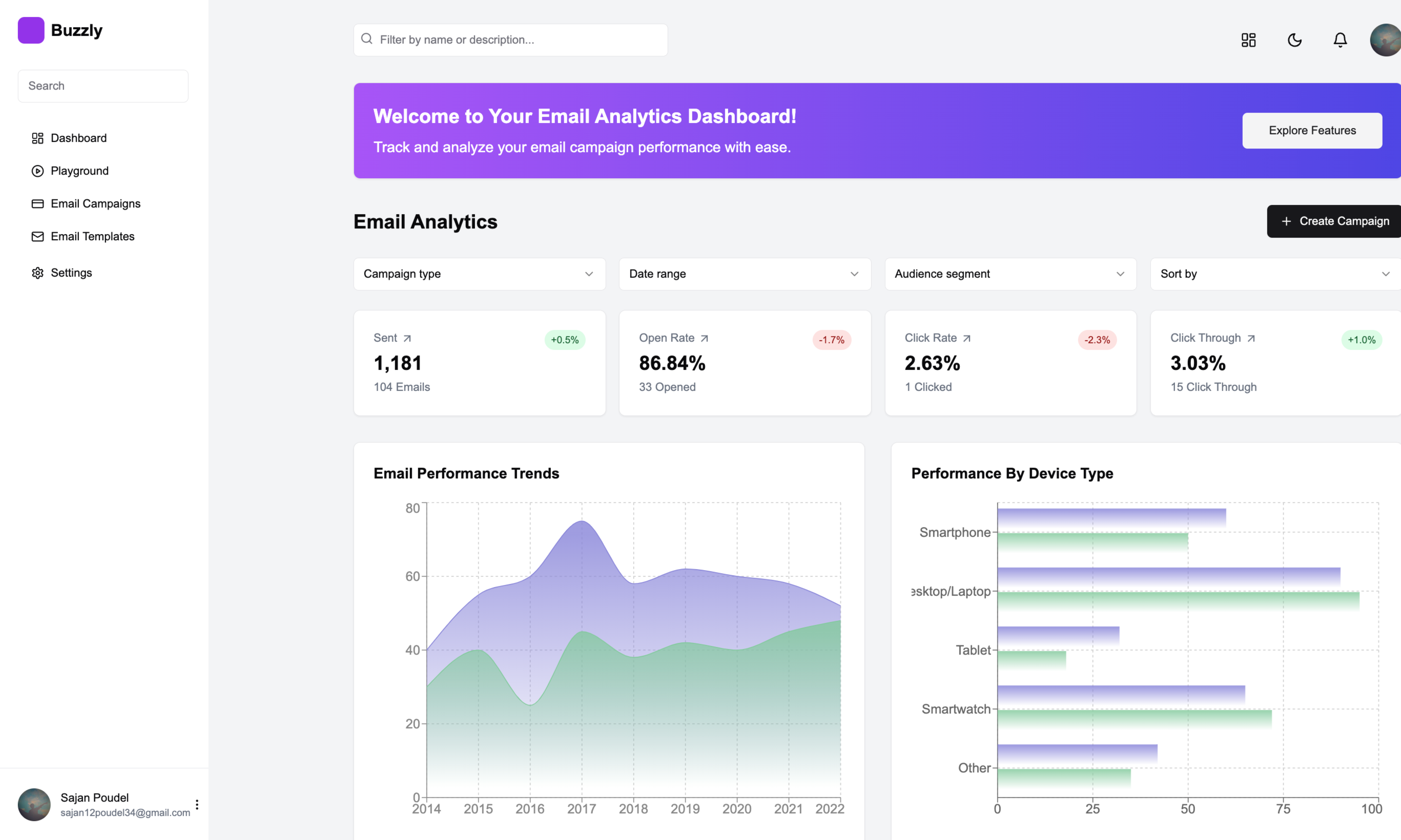This screenshot has width=1401, height=840.
Task: Open the Date range dropdown
Action: [x=744, y=274]
